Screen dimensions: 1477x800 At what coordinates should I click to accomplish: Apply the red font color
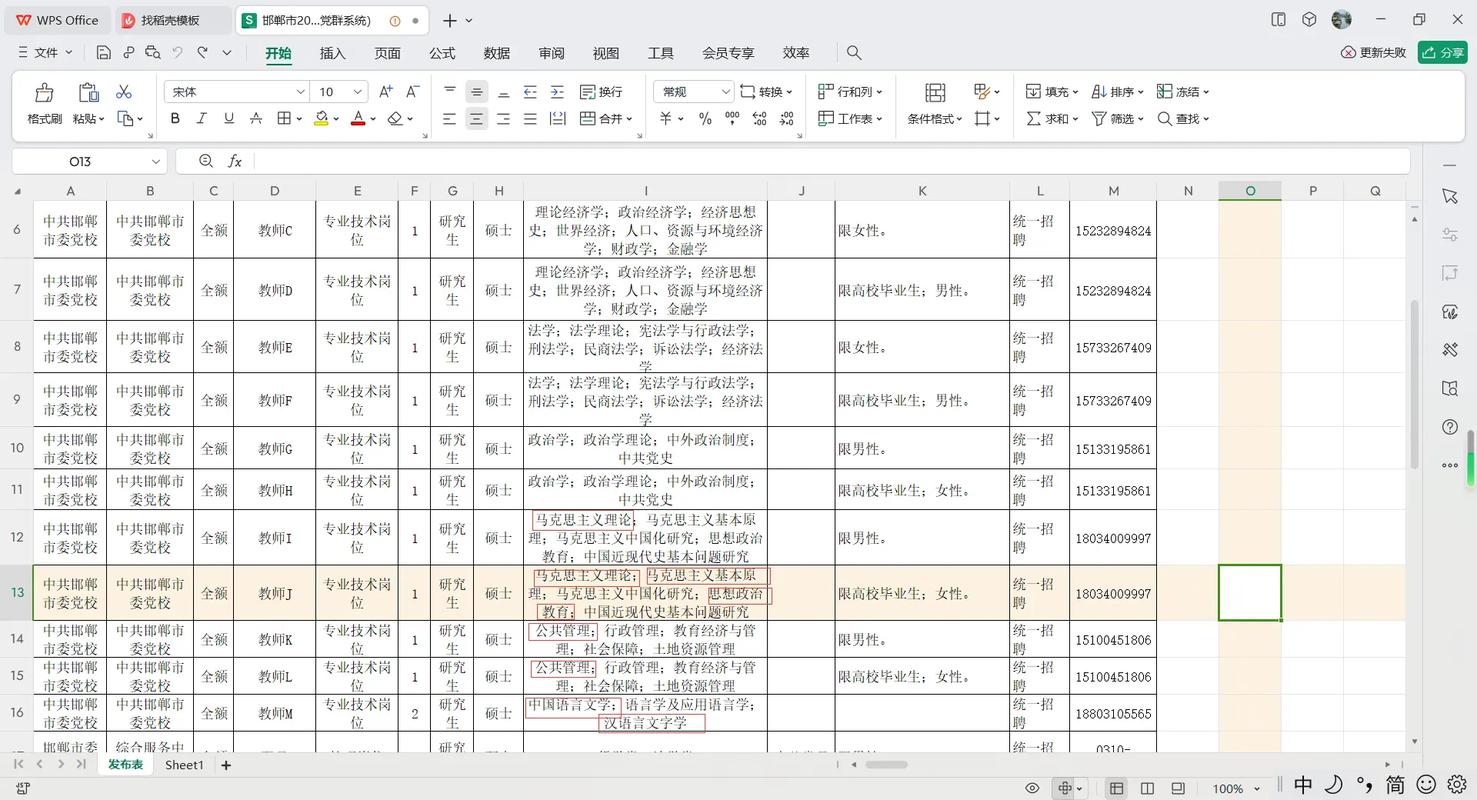358,119
